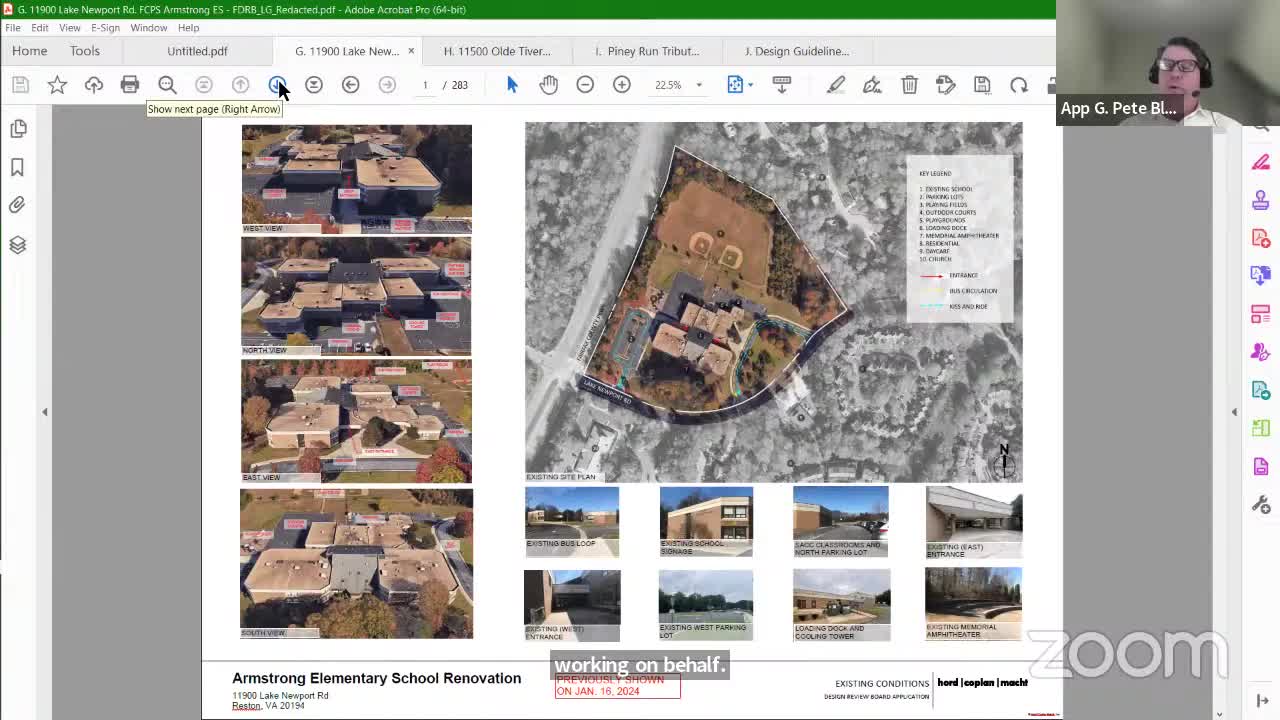Open the Layers panel
1280x720 pixels.
pyautogui.click(x=16, y=244)
